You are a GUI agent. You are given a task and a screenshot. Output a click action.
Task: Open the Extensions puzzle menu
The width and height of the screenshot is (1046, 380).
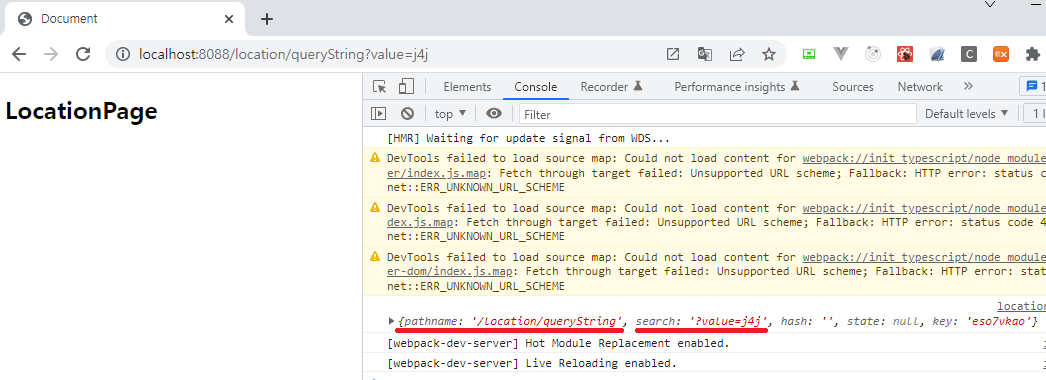point(1033,55)
